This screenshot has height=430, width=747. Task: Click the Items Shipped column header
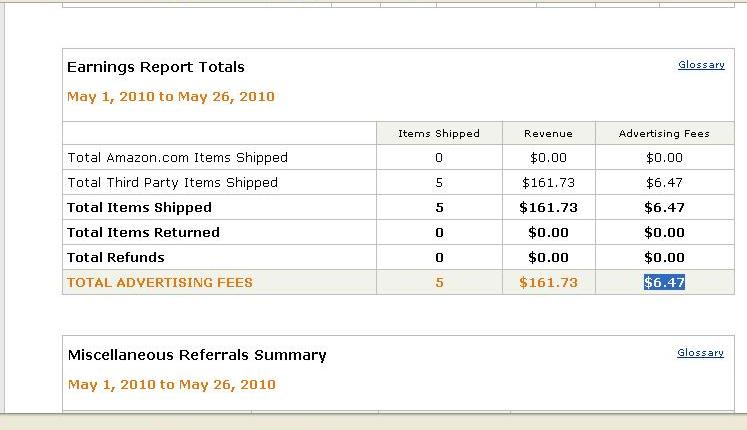click(x=438, y=133)
